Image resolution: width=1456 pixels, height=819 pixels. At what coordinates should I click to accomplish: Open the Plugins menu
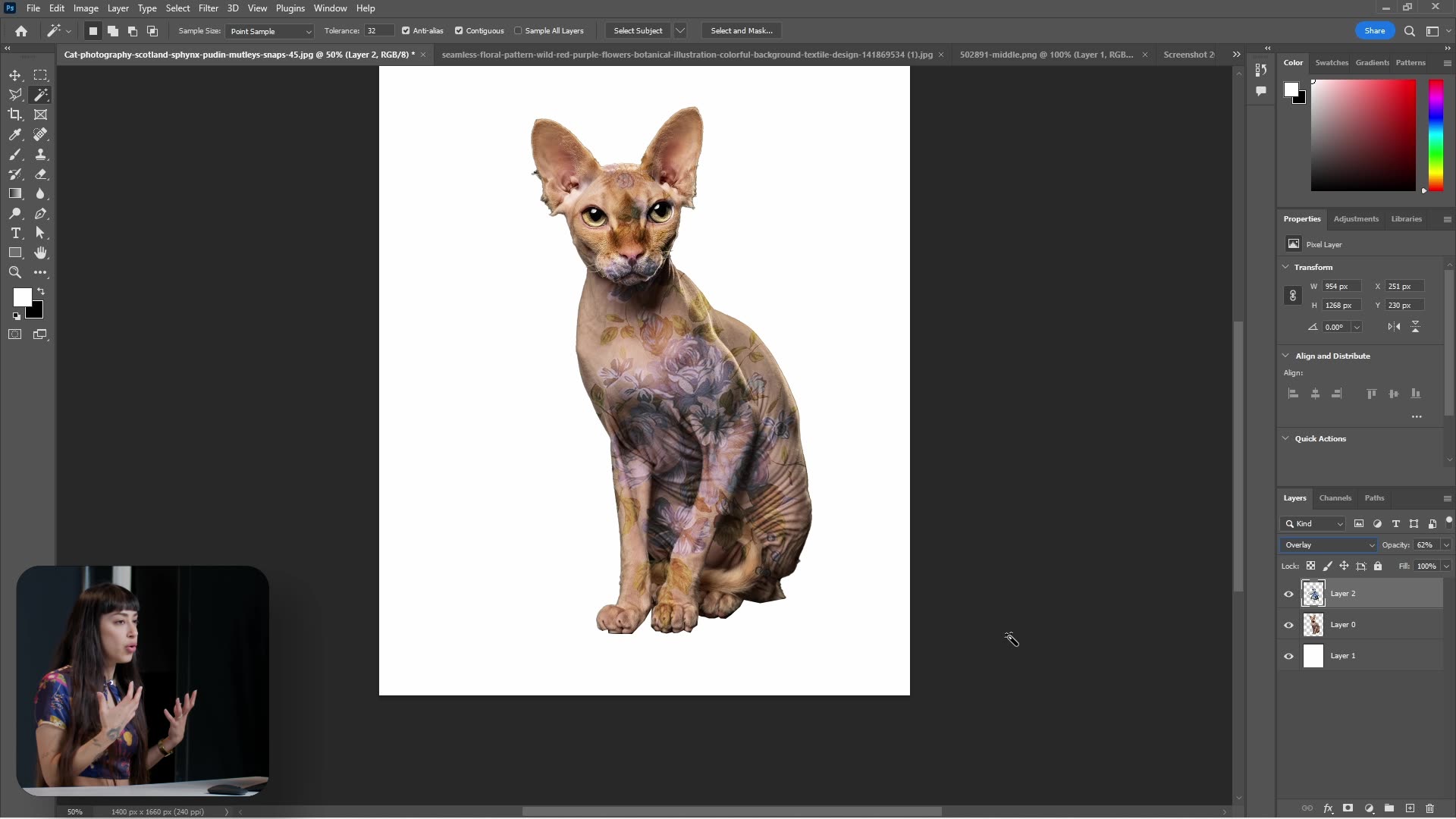290,8
